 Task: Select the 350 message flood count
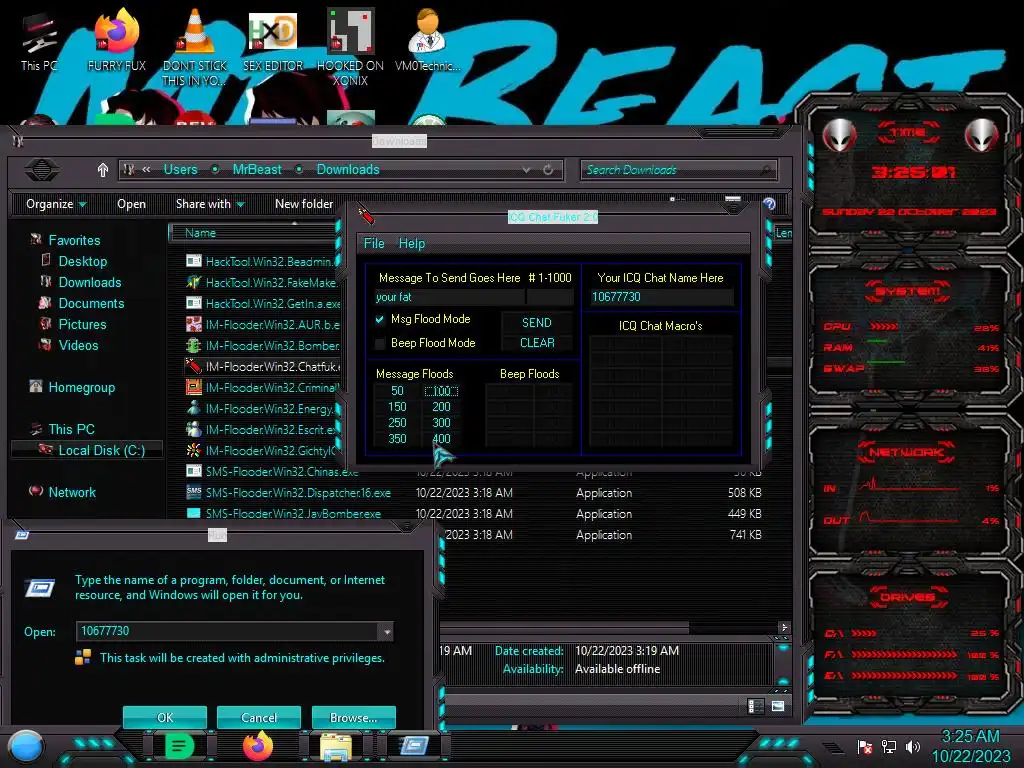click(x=397, y=439)
